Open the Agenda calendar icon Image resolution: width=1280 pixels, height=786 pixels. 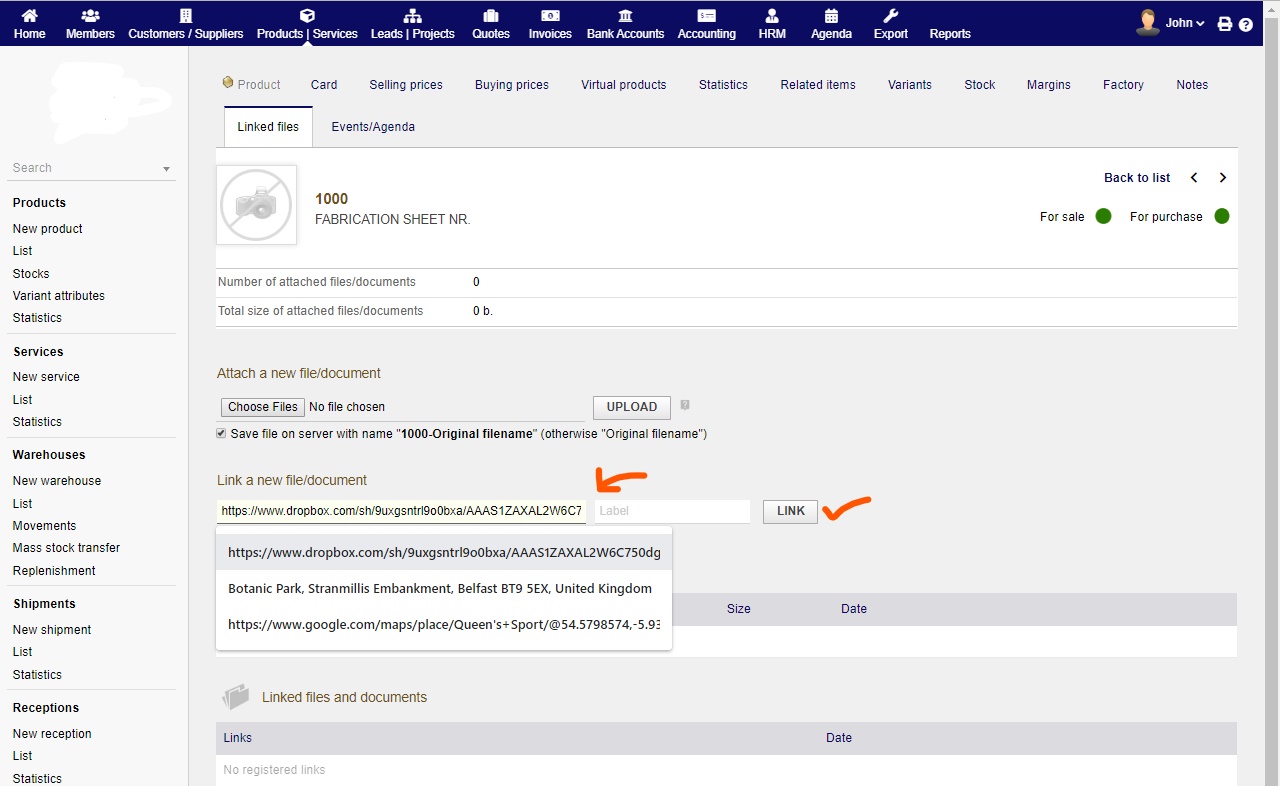(831, 16)
